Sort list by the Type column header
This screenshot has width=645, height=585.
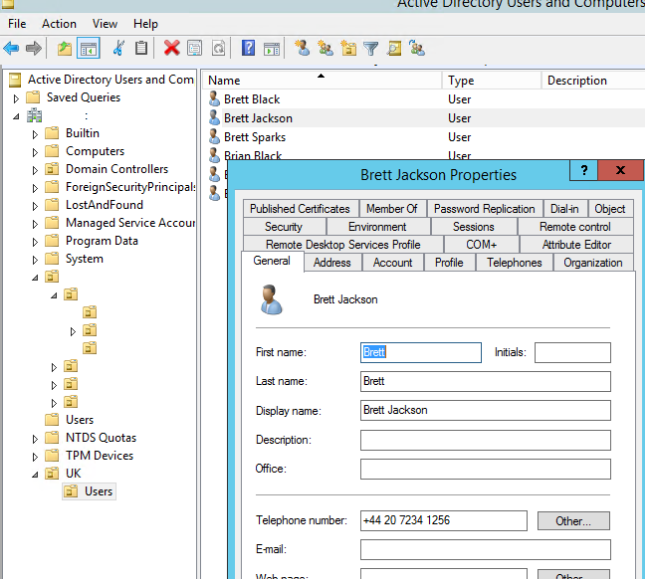(492, 80)
